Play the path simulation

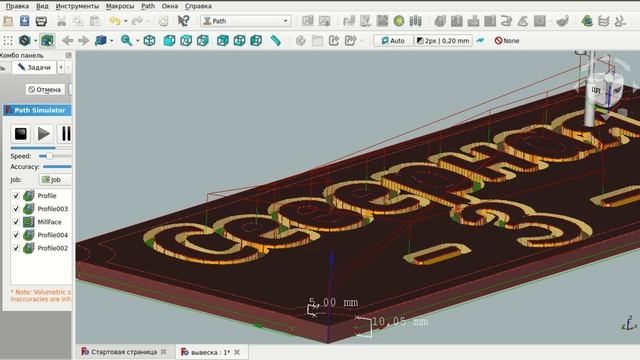[44, 133]
